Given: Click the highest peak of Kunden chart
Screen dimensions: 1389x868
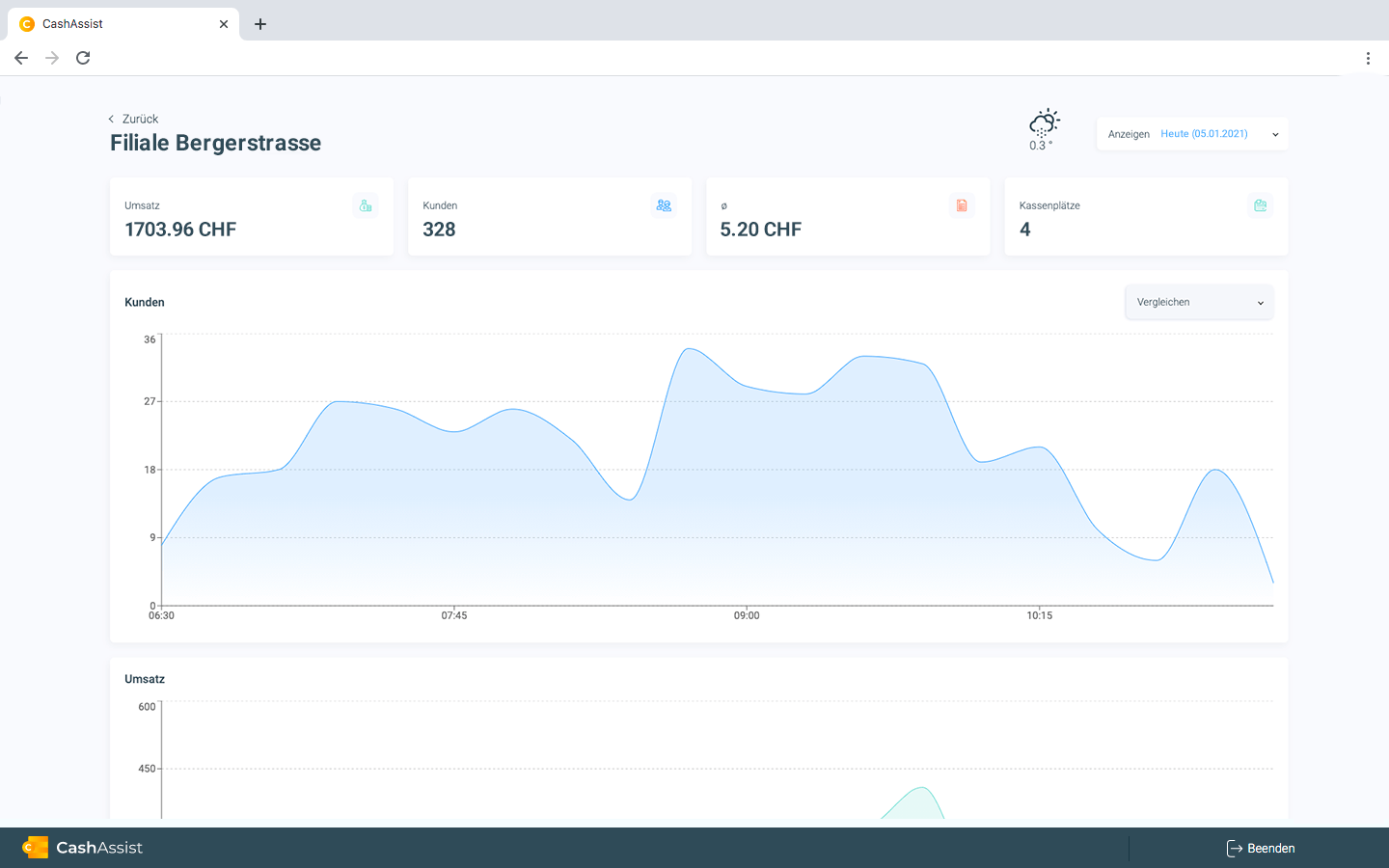Looking at the screenshot, I should pos(689,349).
